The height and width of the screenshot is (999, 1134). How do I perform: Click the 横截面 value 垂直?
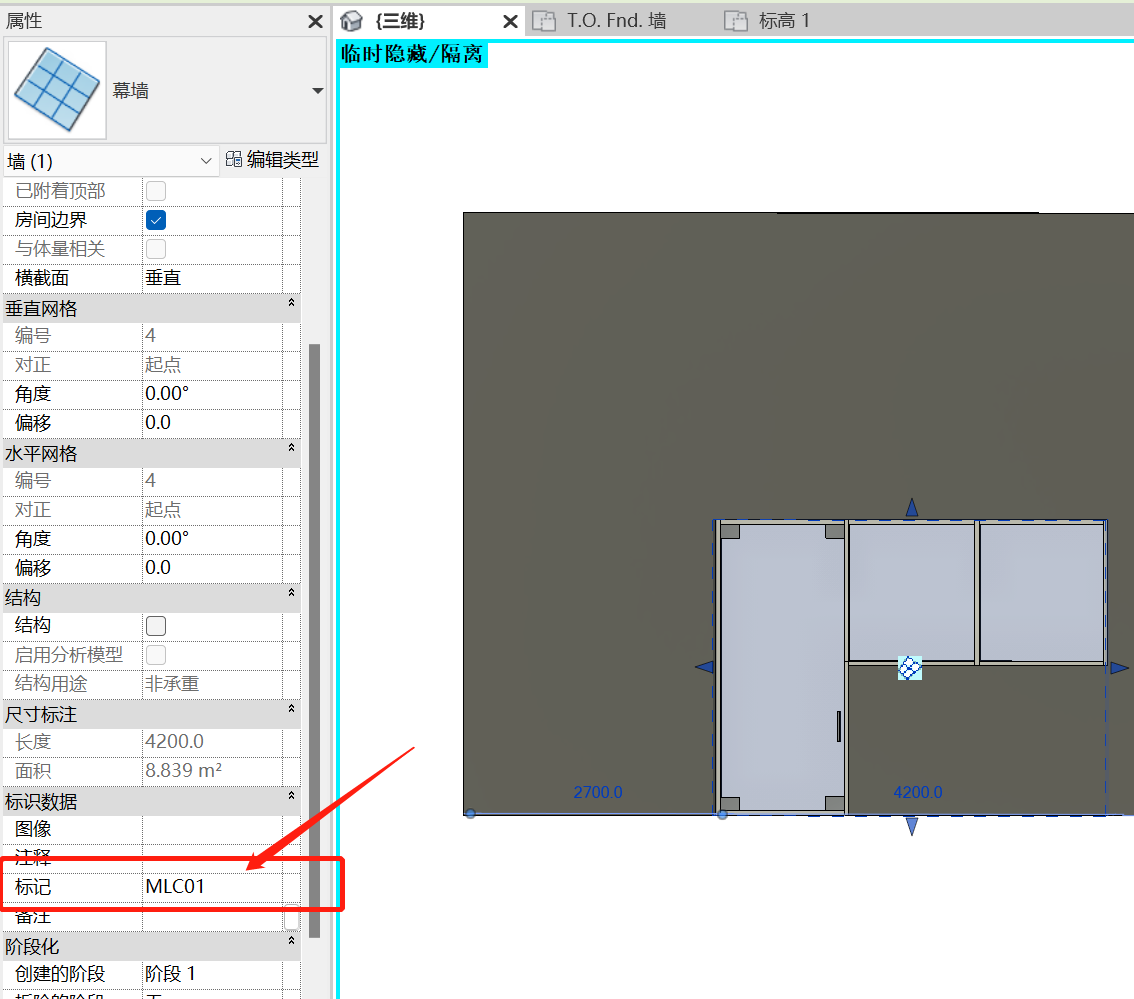point(212,278)
